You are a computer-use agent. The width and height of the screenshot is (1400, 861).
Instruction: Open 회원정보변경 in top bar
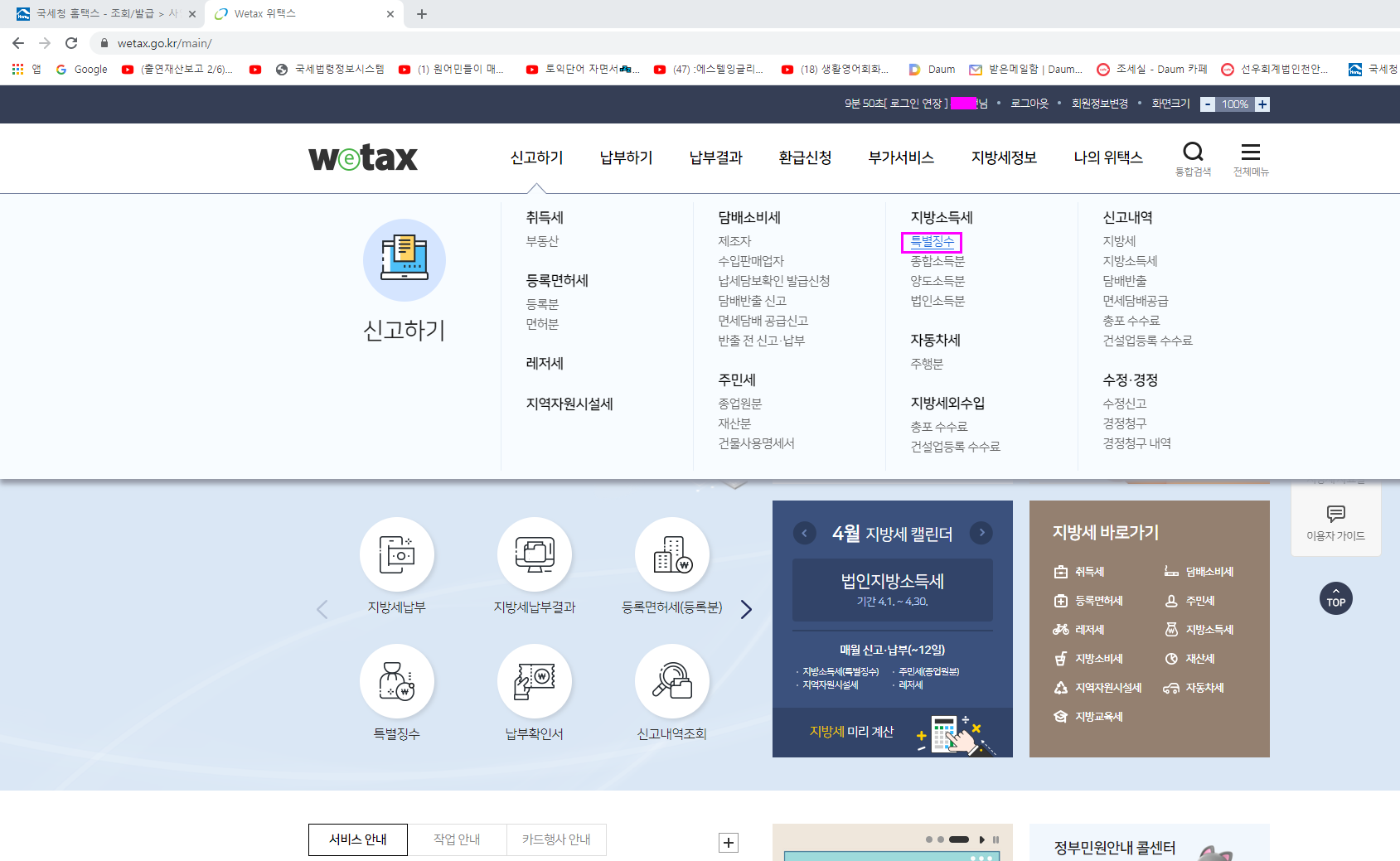pos(1100,104)
